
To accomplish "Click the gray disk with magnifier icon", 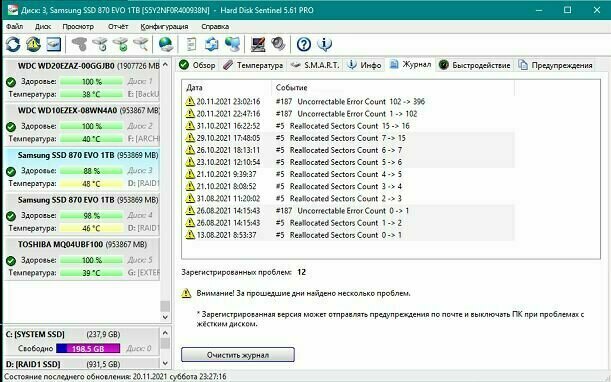I will [x=141, y=44].
